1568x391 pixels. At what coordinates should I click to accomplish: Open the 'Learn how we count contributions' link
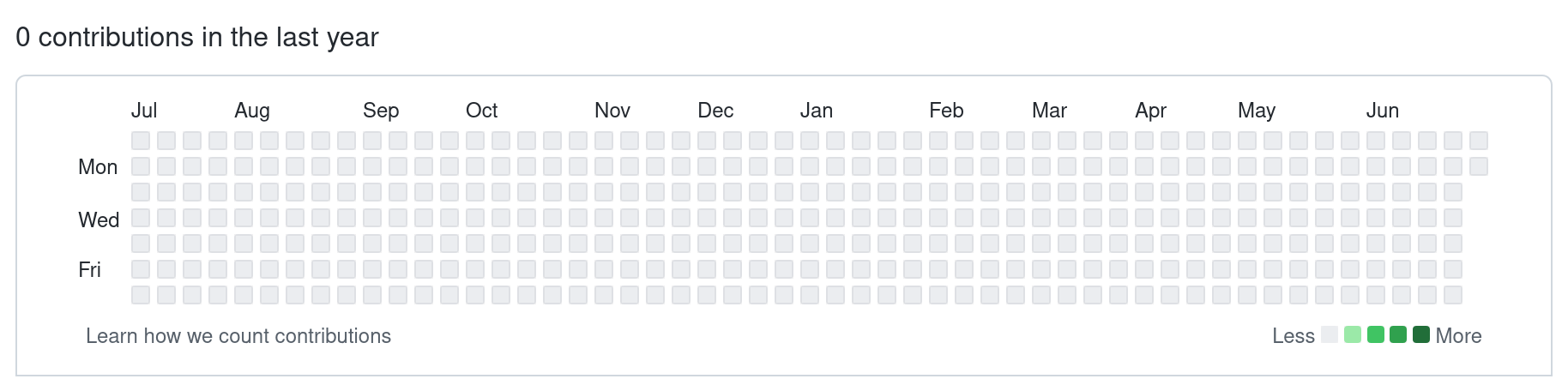pos(238,336)
